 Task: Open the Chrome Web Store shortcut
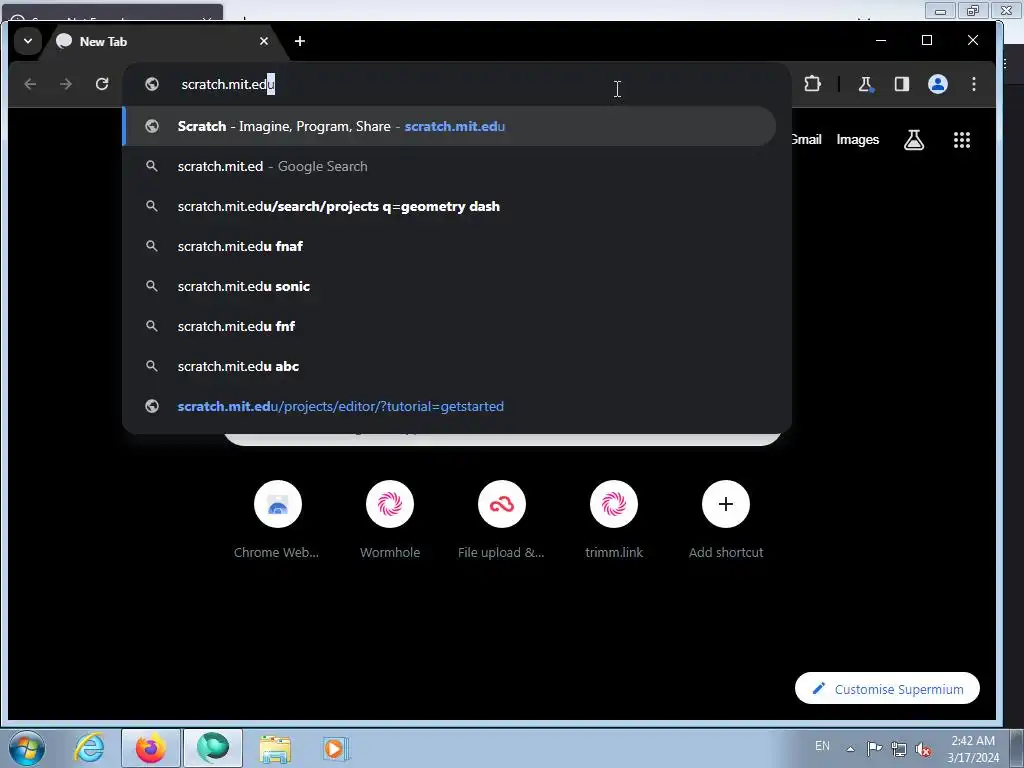(278, 520)
